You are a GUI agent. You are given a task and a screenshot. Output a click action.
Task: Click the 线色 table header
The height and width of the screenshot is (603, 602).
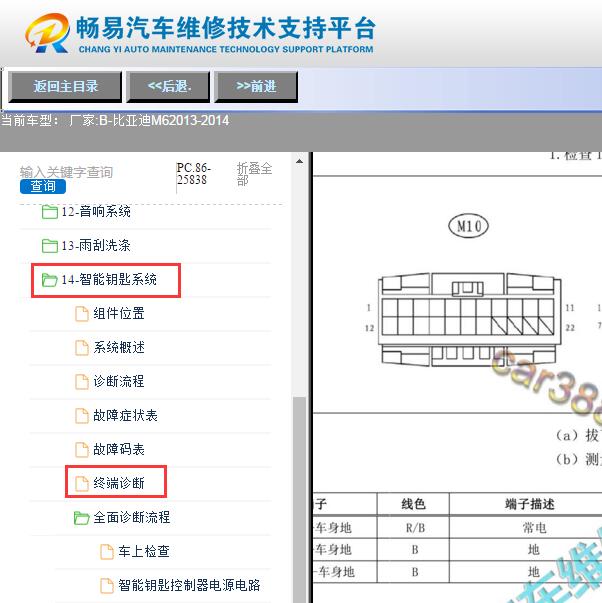(413, 504)
